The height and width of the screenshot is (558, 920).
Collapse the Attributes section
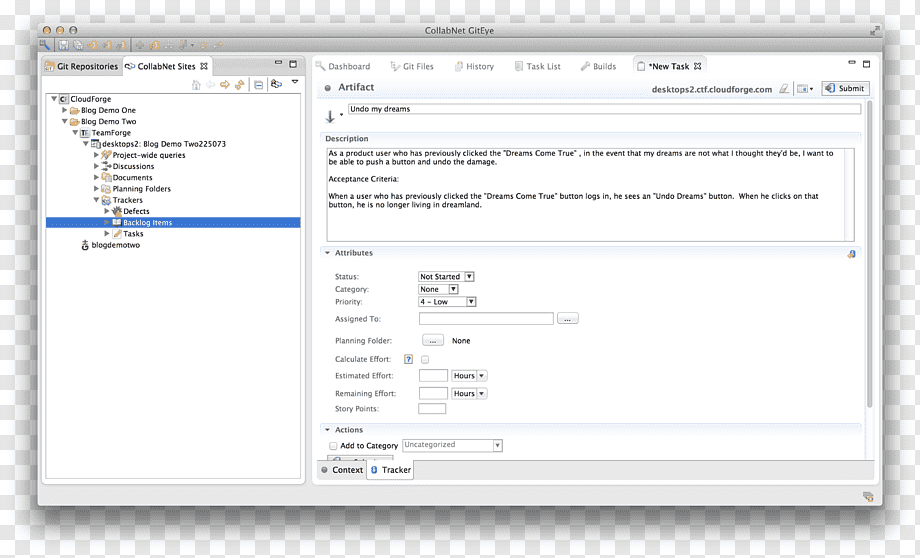point(327,253)
